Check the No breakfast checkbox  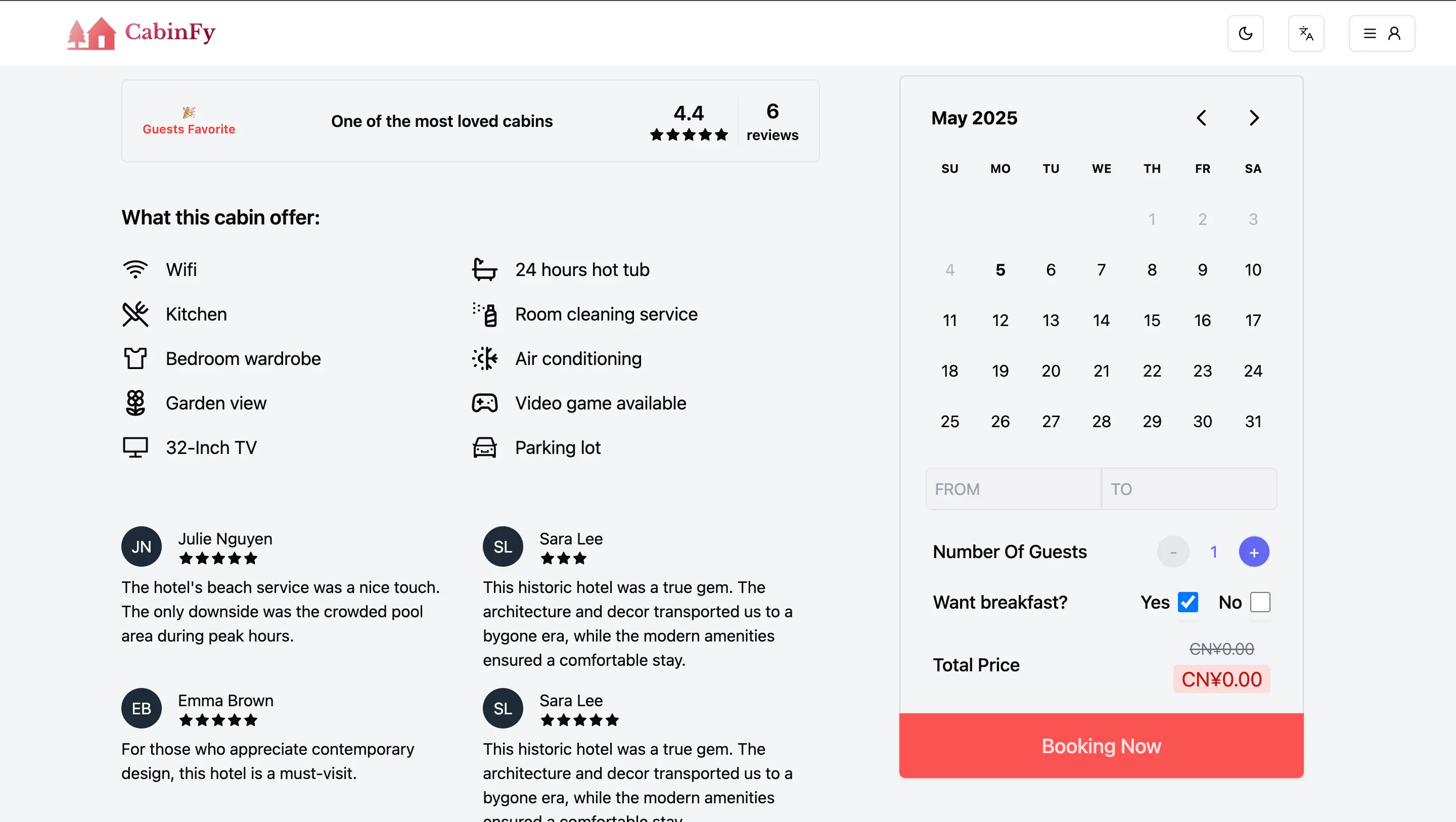1260,602
